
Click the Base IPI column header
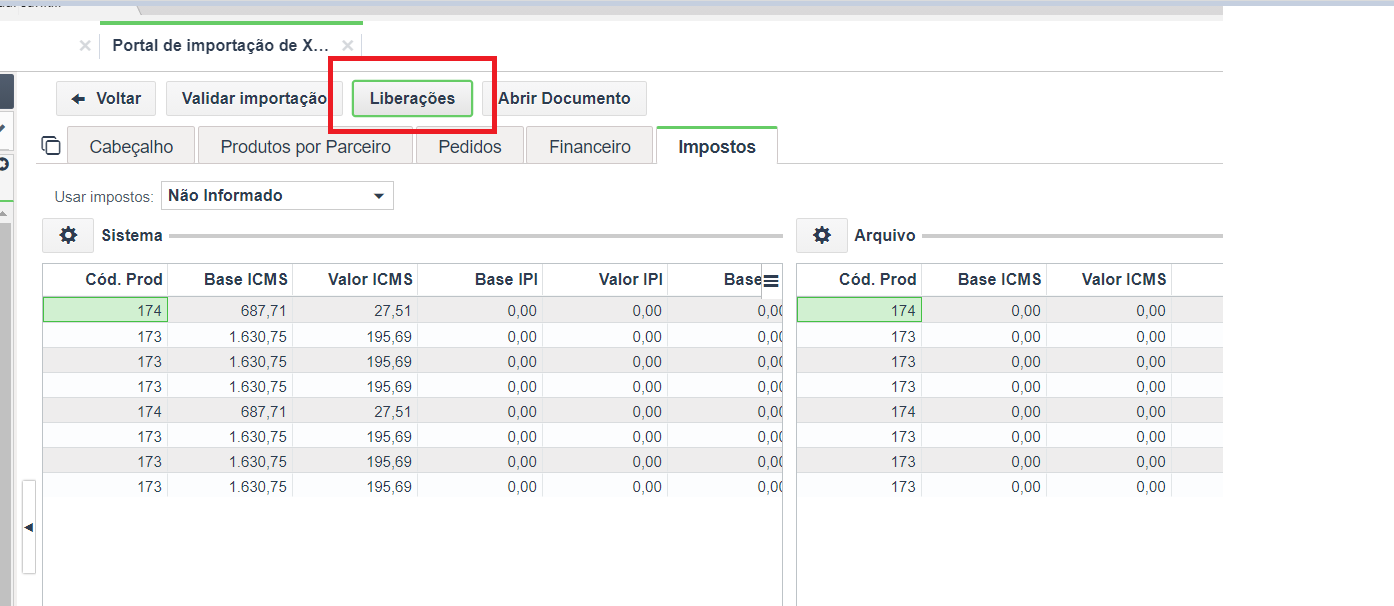tap(480, 280)
